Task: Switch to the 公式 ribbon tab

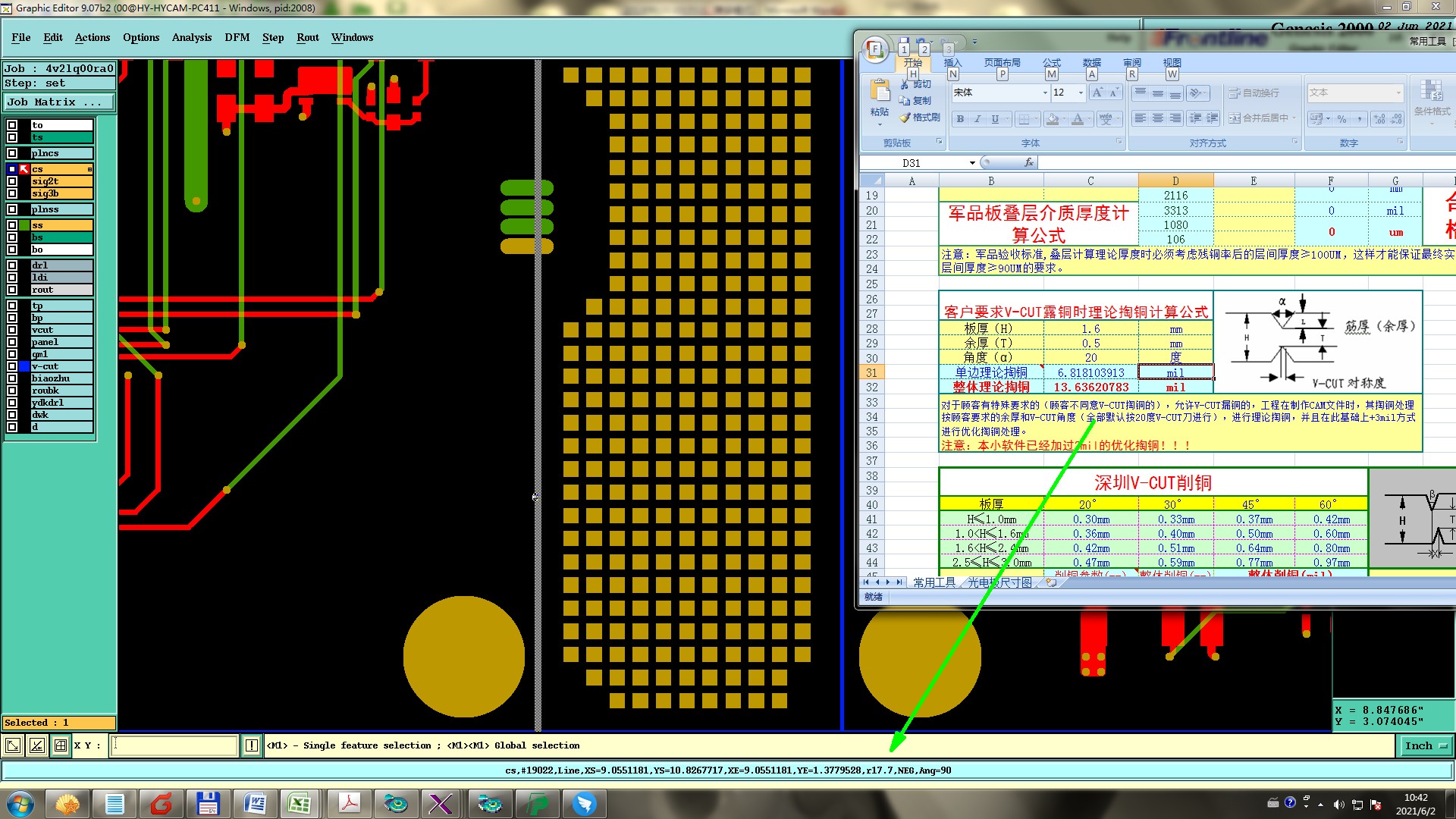Action: coord(1052,63)
